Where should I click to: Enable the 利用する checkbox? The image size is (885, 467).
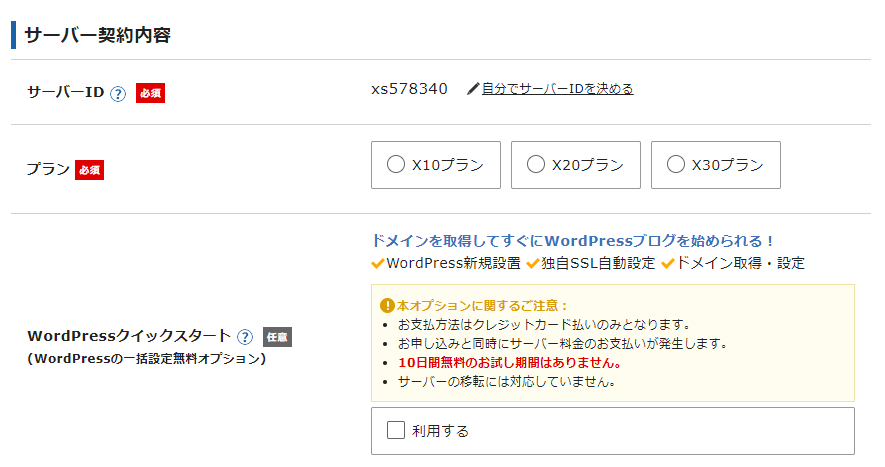tap(396, 430)
